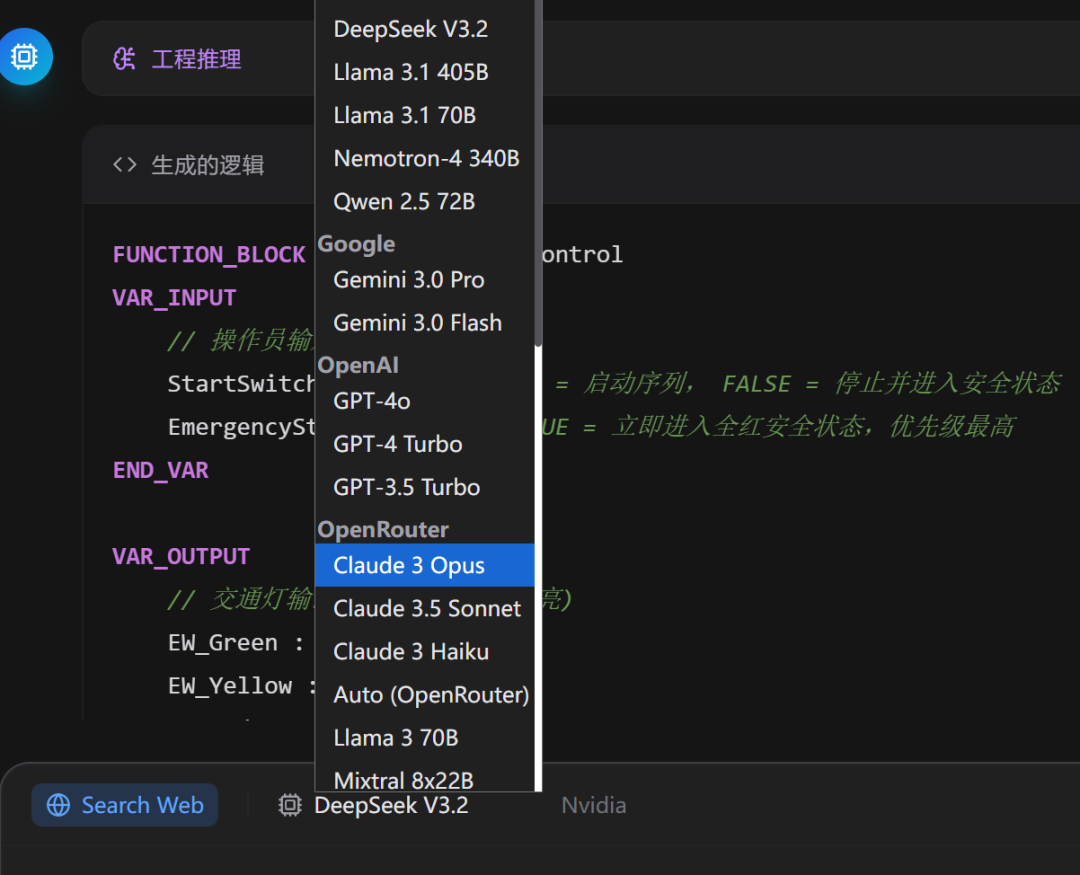Image resolution: width=1080 pixels, height=875 pixels.
Task: Open the Nvidia provider selector
Action: tap(594, 805)
